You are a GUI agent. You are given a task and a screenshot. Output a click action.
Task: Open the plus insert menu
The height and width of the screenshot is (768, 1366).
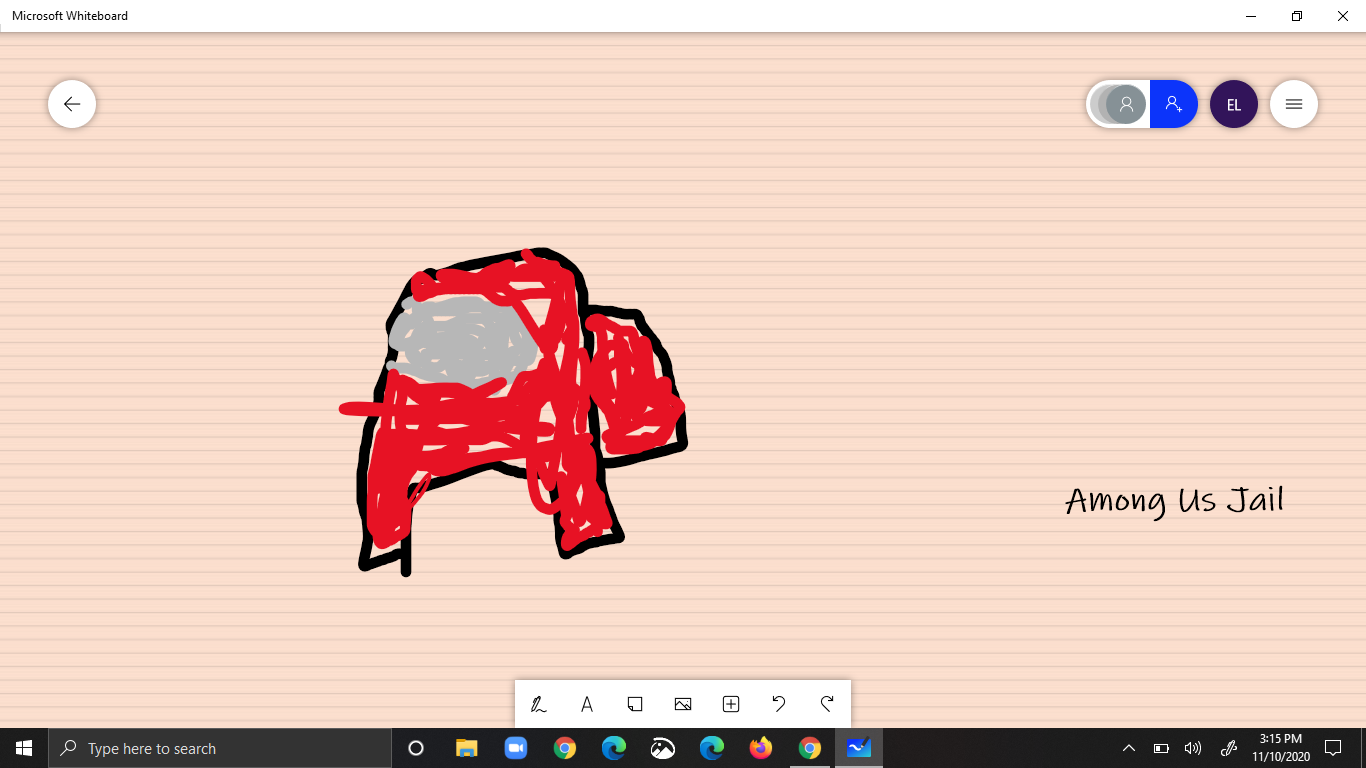[x=731, y=704]
